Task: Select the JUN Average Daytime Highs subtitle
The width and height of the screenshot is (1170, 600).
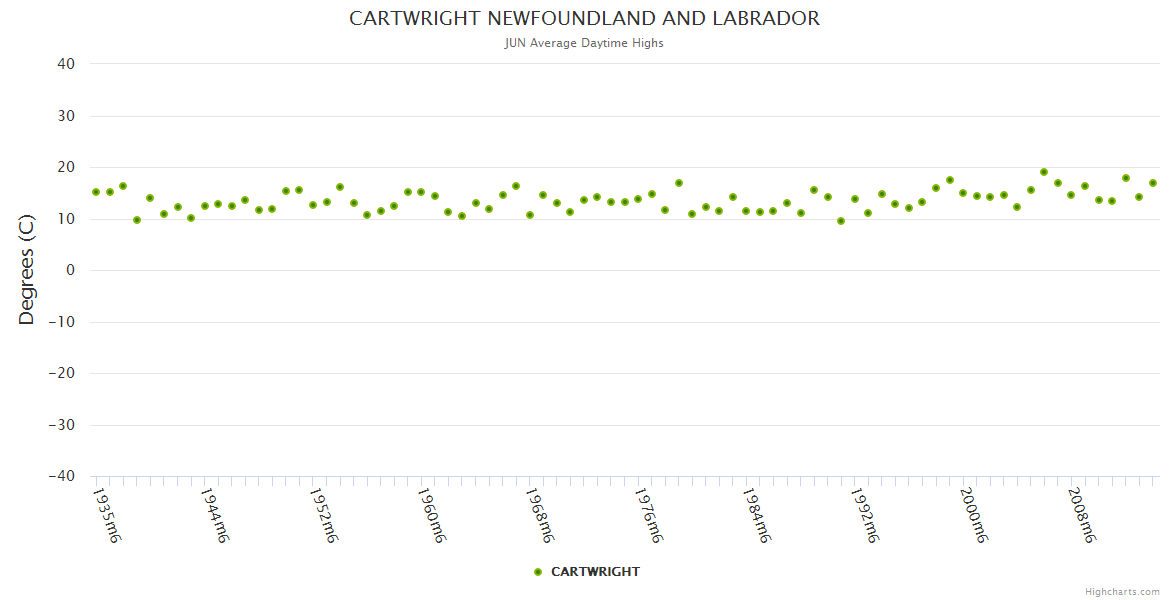Action: tap(584, 43)
